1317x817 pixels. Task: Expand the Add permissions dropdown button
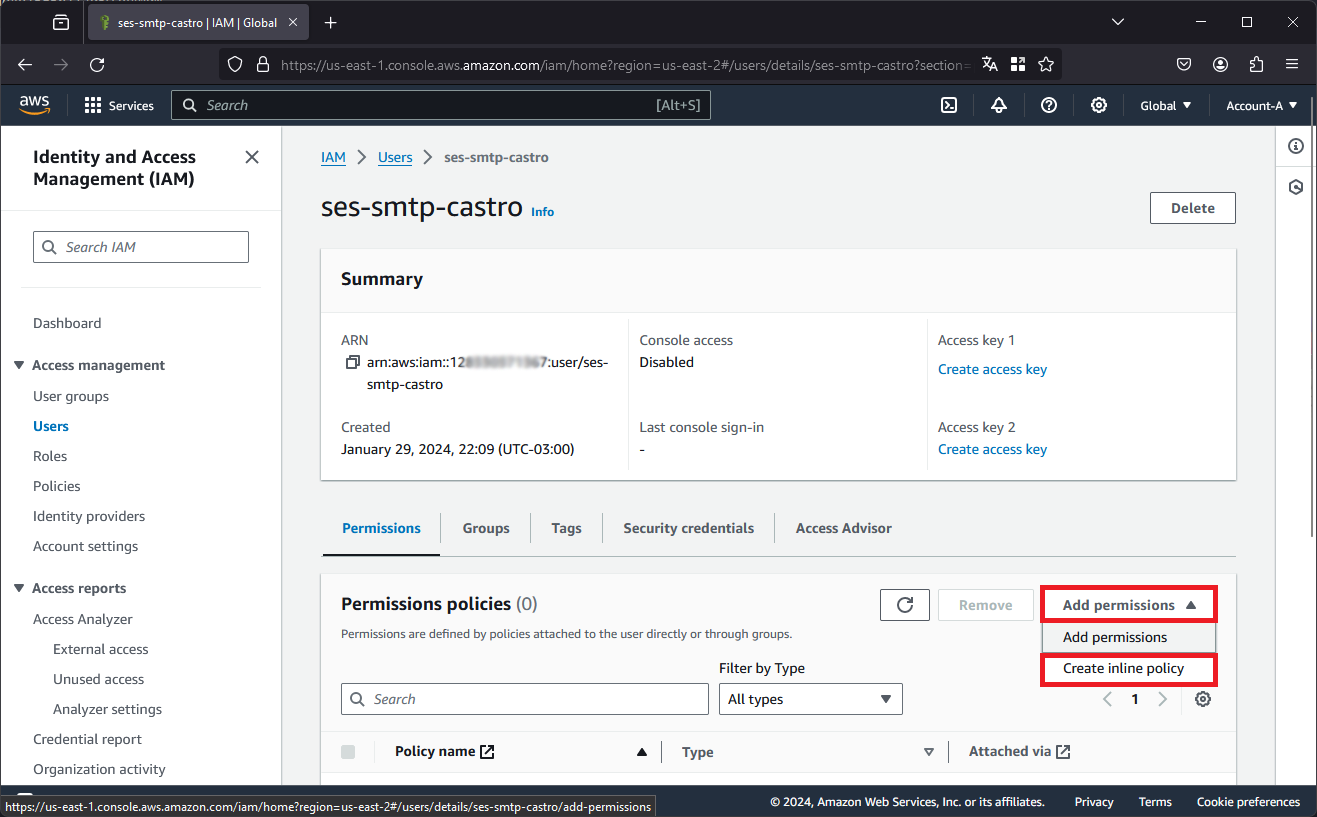pyautogui.click(x=1129, y=605)
